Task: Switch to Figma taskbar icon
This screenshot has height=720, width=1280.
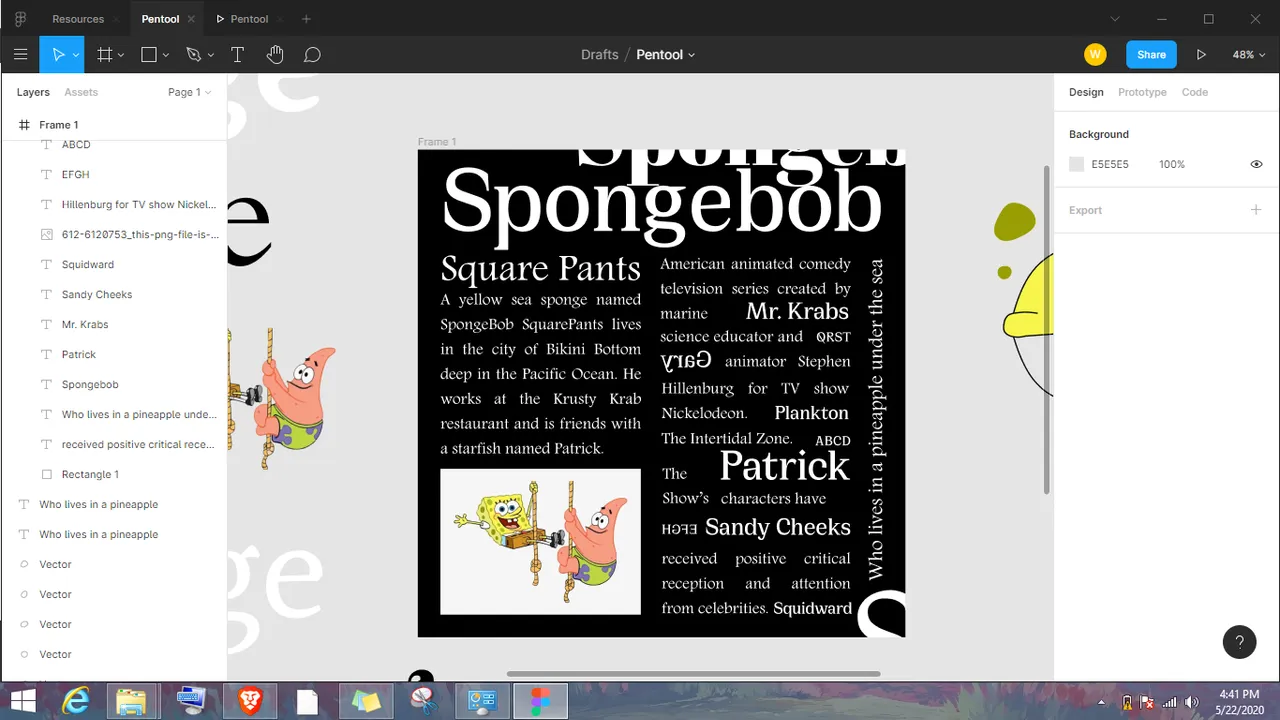Action: click(x=541, y=702)
